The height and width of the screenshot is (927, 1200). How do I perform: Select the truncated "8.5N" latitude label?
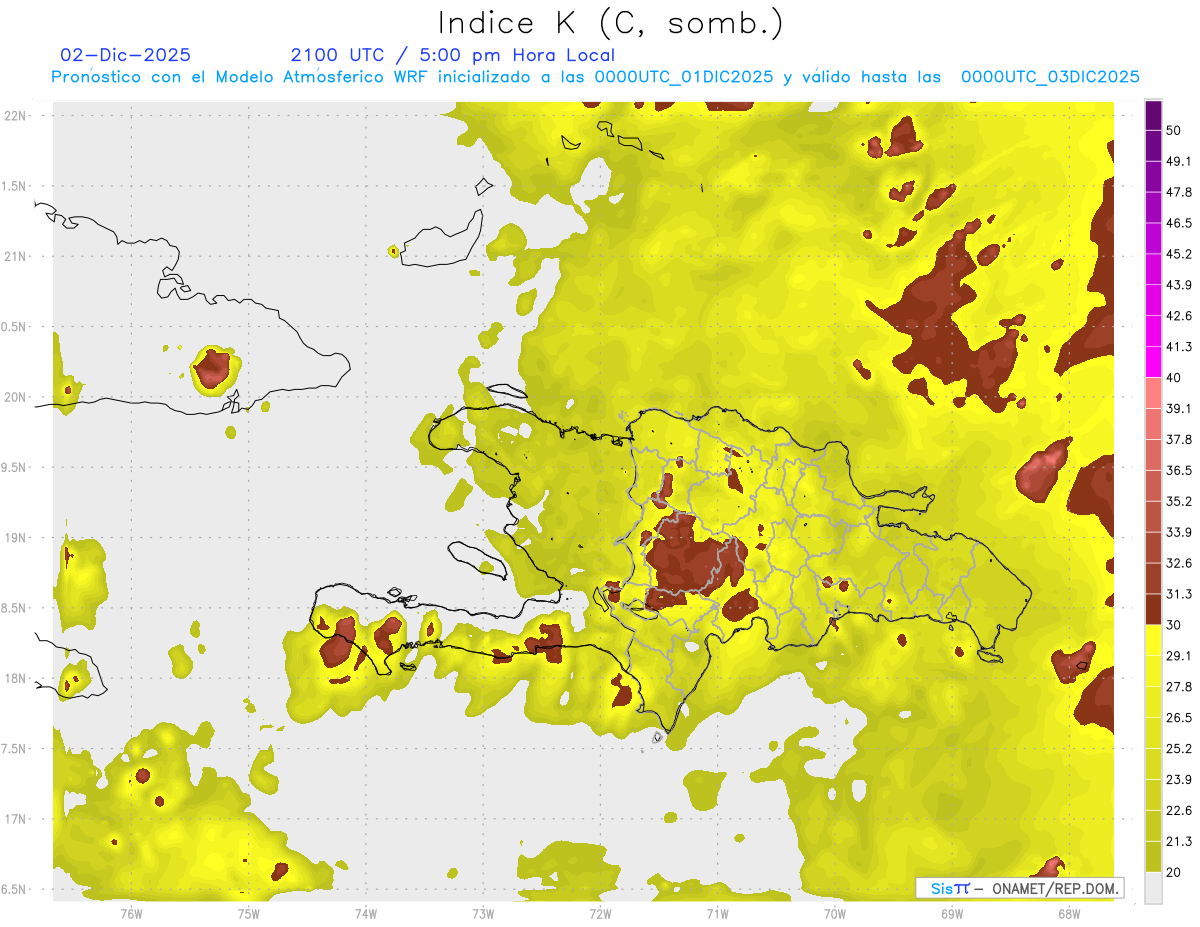[x=15, y=608]
